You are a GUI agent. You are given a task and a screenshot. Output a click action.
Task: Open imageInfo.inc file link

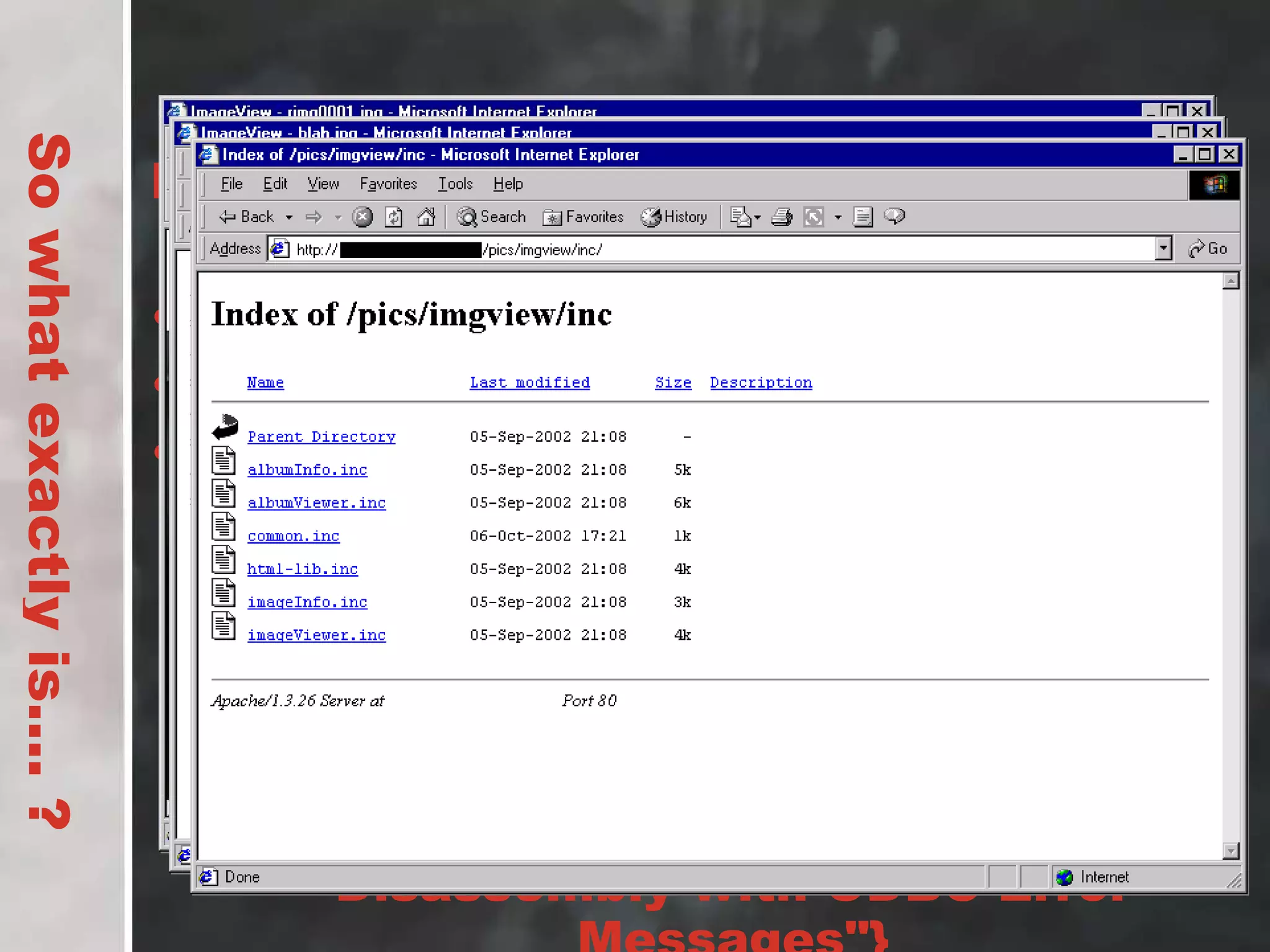point(307,602)
